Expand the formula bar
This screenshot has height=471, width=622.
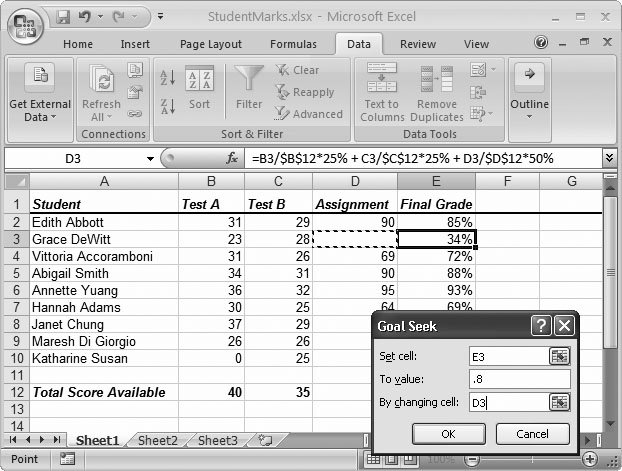pyautogui.click(x=609, y=158)
